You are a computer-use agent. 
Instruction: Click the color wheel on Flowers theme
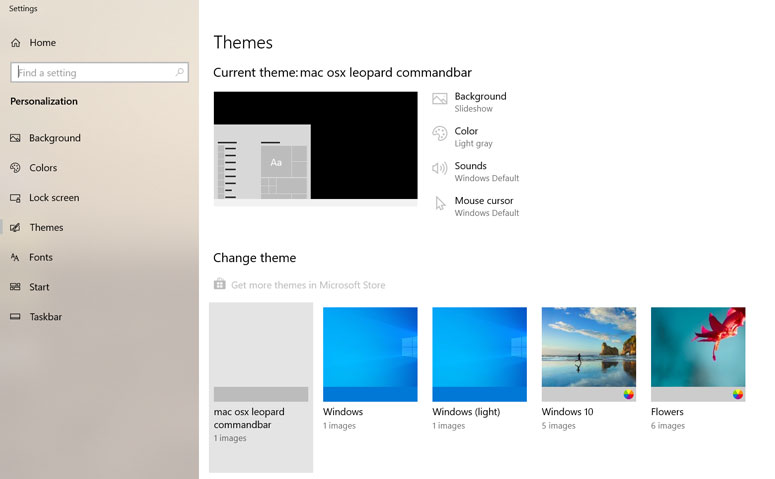(737, 394)
